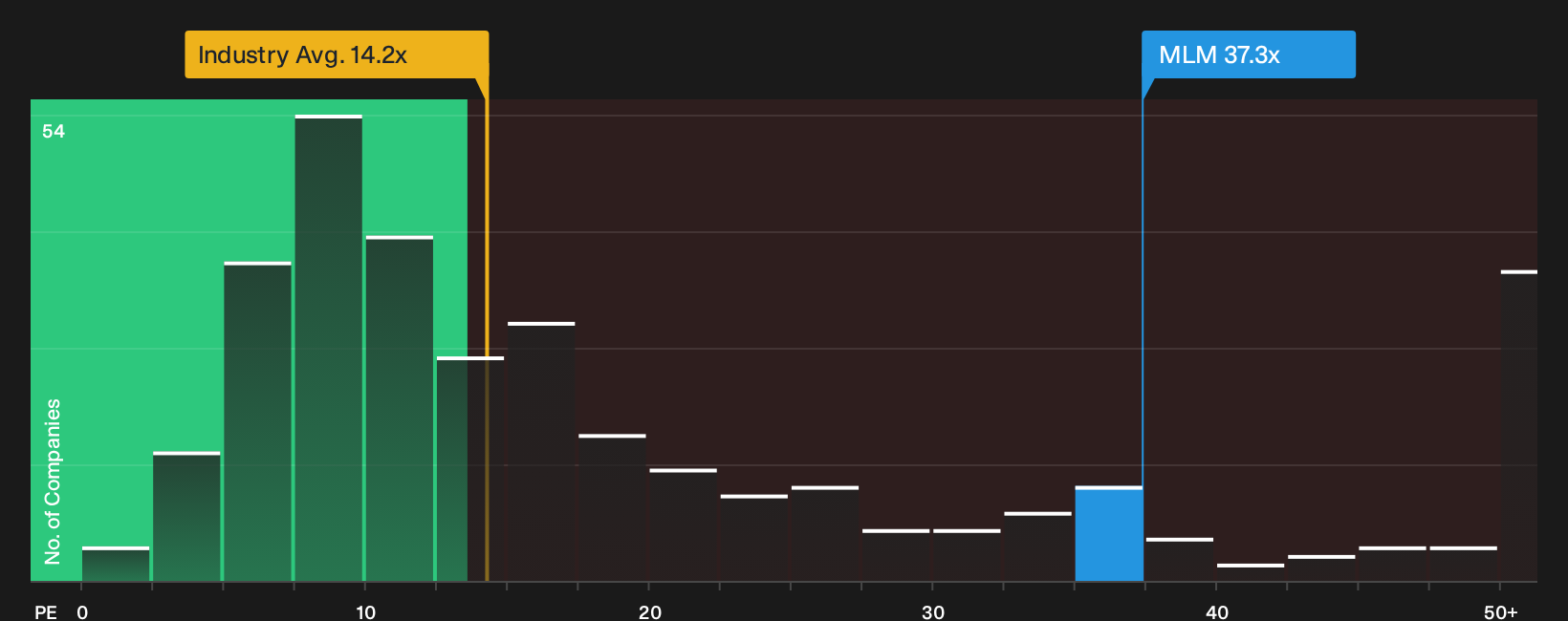Click the tallest histogram bar near 54
Screen dimensions: 1568x621
(329, 348)
